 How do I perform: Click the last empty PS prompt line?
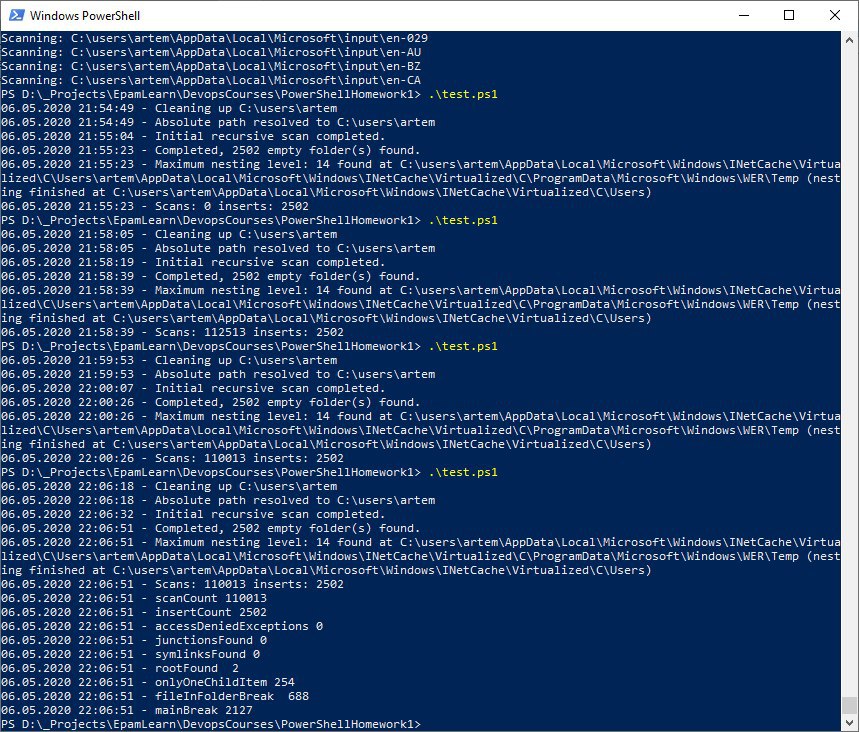click(x=211, y=724)
